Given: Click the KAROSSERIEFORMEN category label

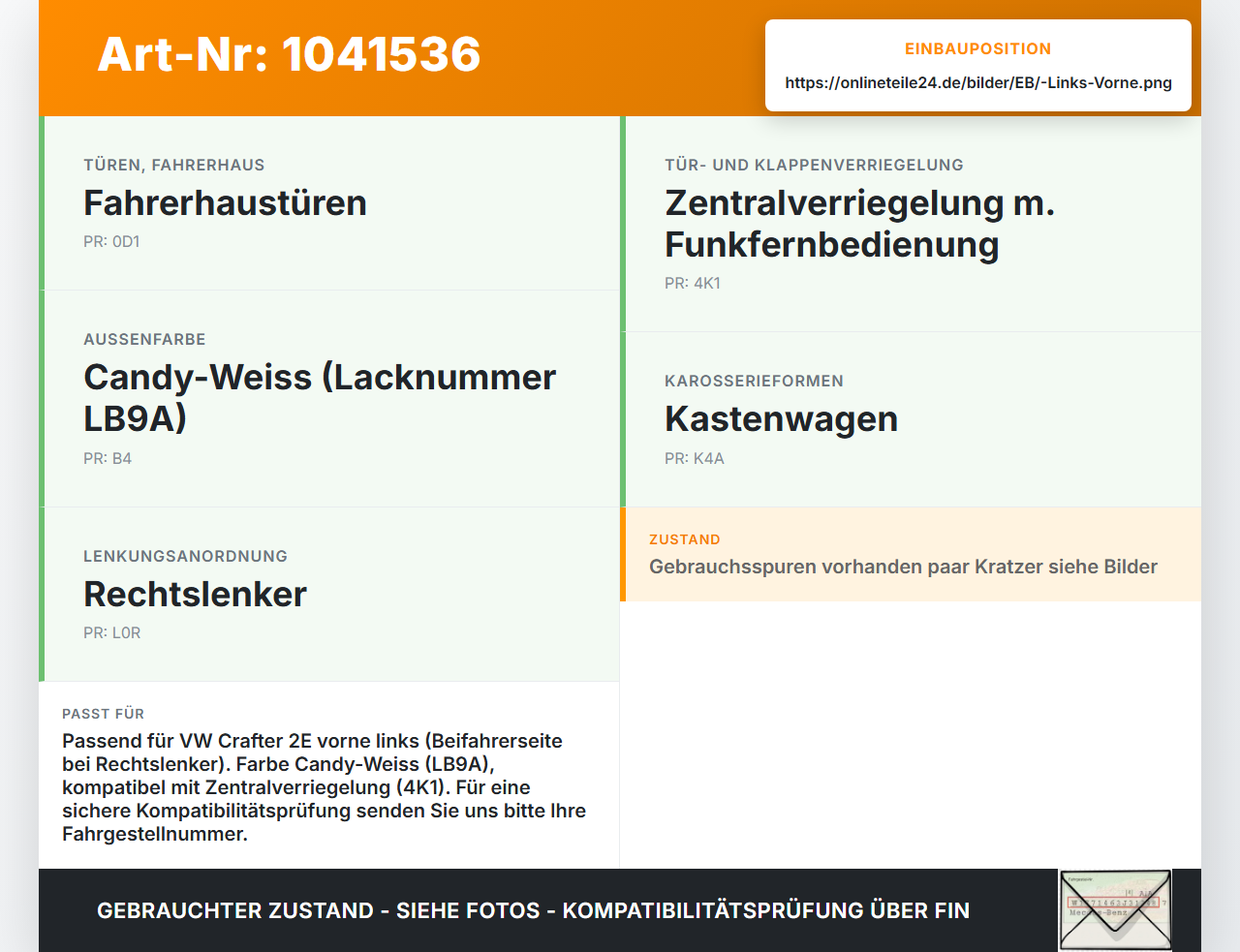Looking at the screenshot, I should click(754, 381).
